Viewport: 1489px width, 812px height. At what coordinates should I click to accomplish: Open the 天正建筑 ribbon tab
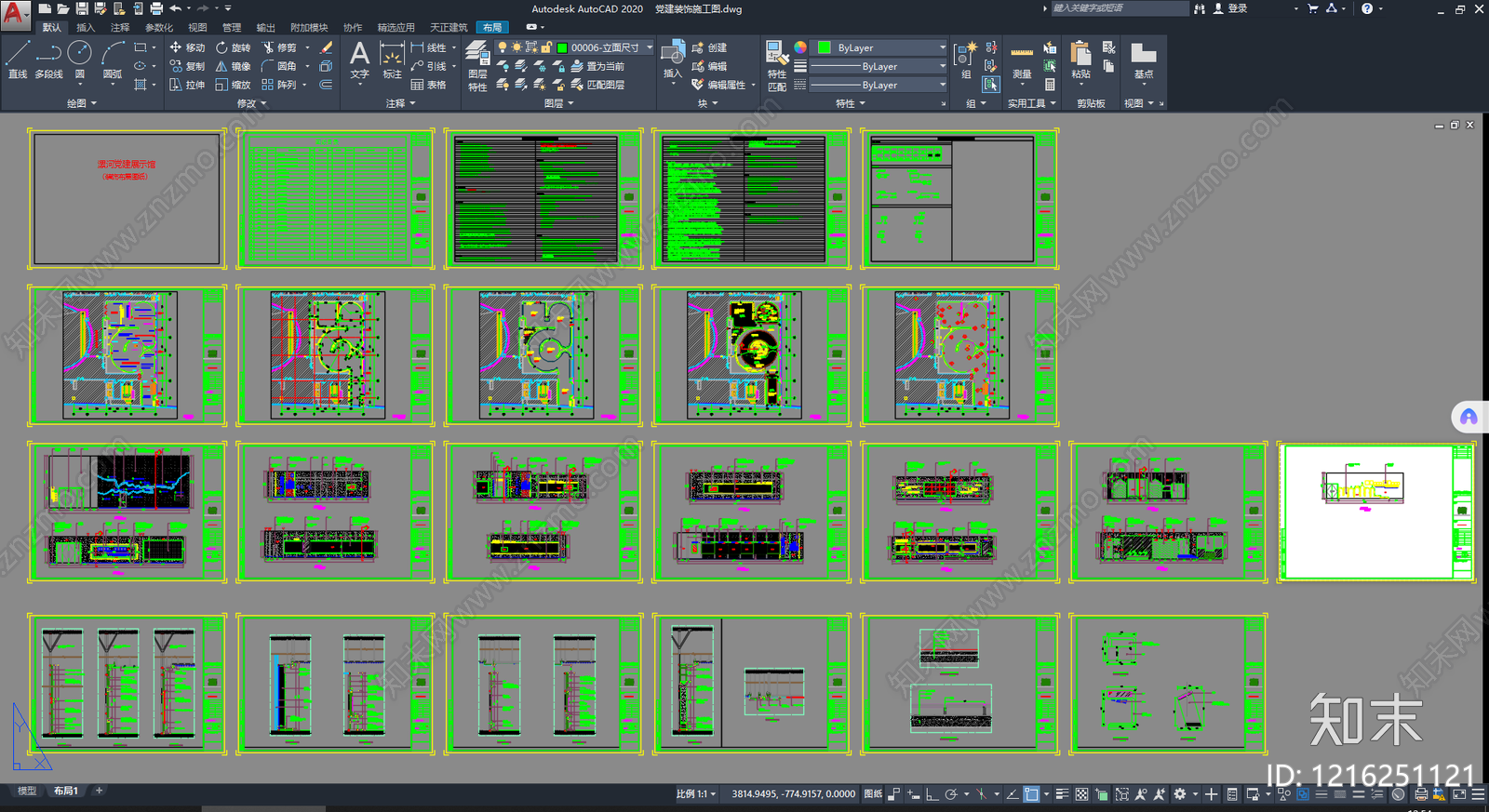click(x=449, y=28)
